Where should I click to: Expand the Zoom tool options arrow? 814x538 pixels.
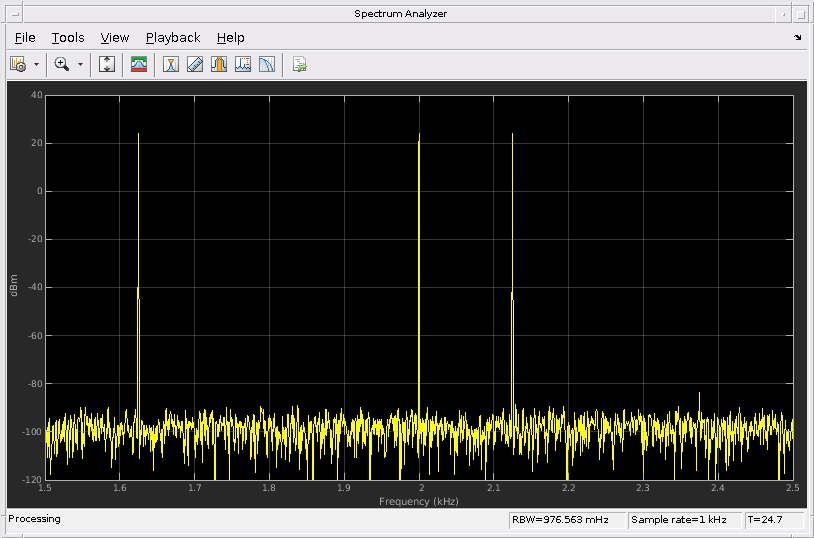tap(80, 64)
